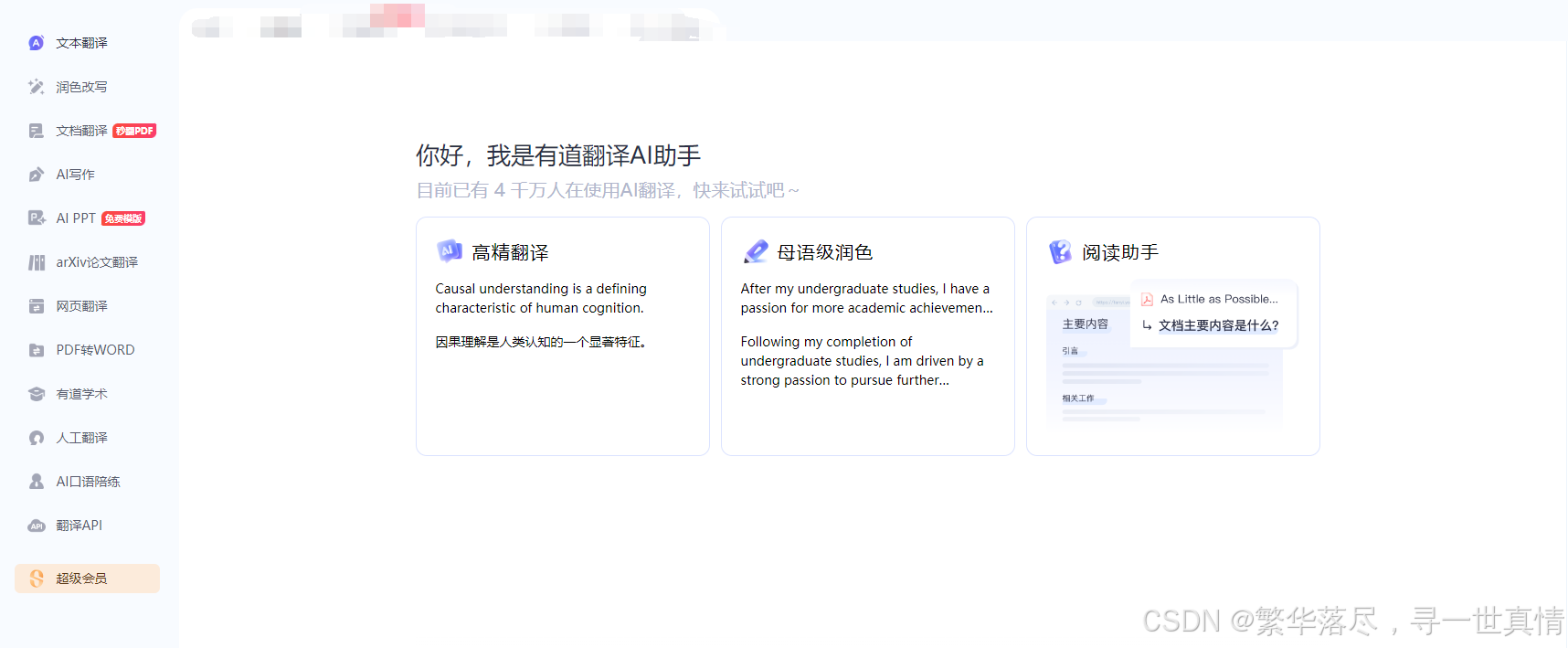Click the 润色改写 magic wand icon

coord(37,87)
